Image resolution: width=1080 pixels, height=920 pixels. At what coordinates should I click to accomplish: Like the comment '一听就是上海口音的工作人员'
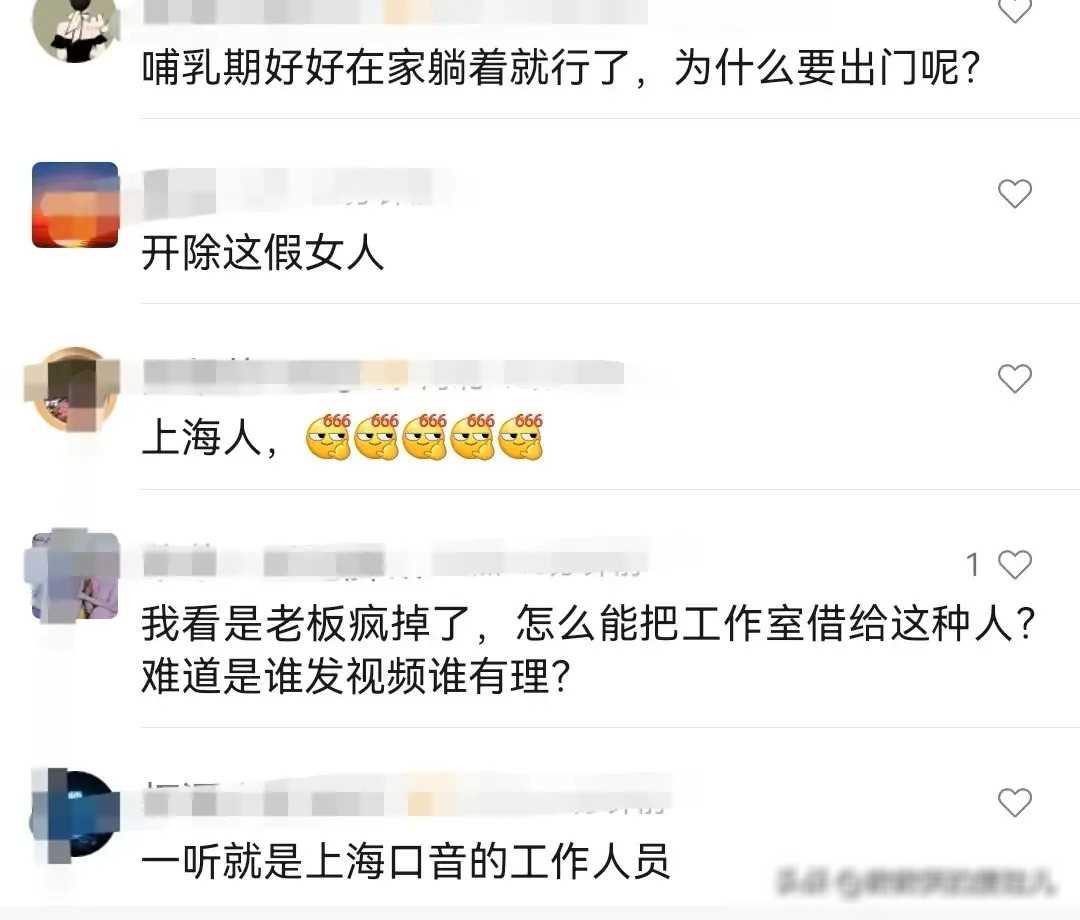pos(1015,802)
